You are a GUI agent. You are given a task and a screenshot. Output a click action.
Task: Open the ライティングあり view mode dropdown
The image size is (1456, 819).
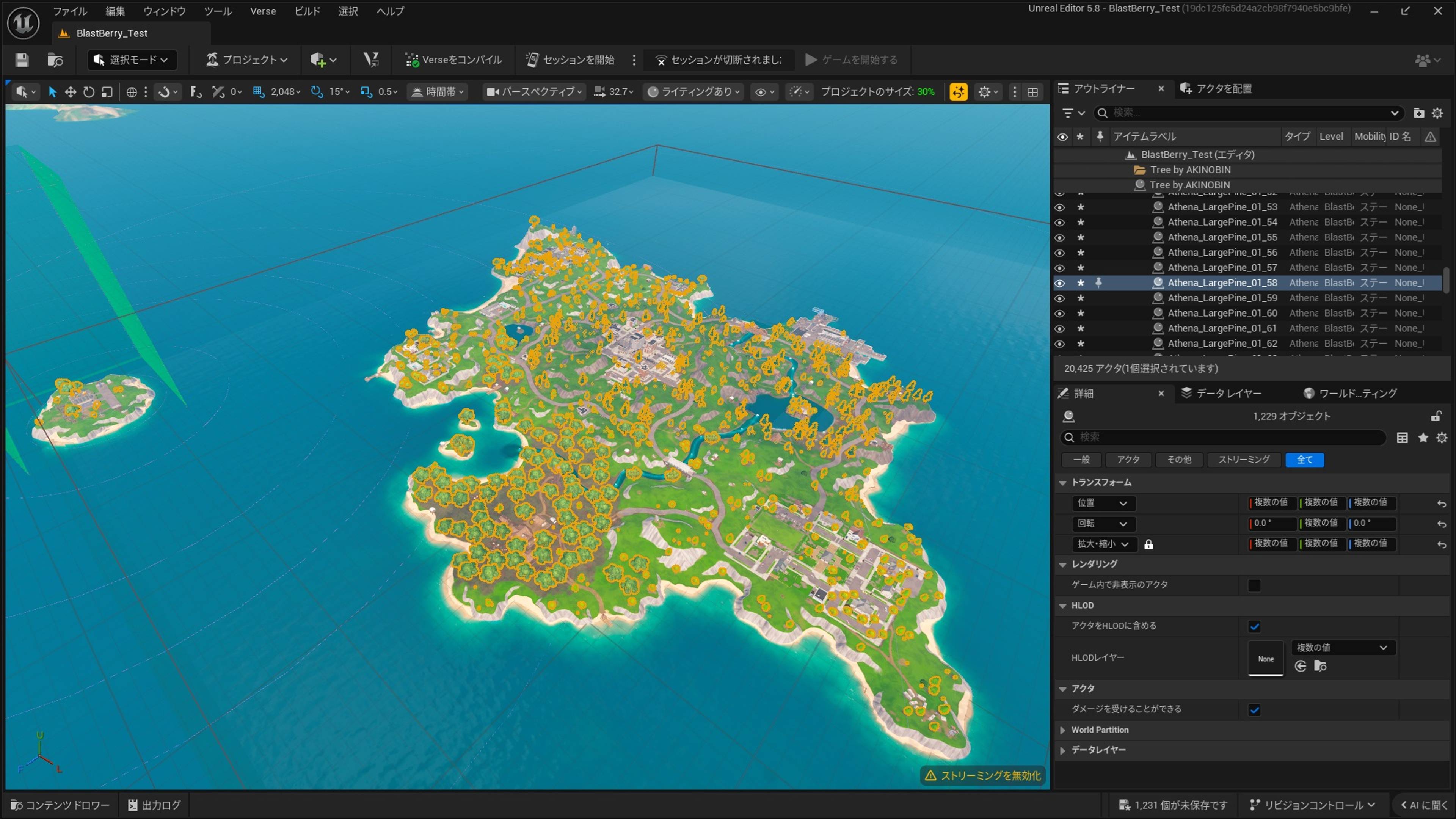pyautogui.click(x=694, y=91)
